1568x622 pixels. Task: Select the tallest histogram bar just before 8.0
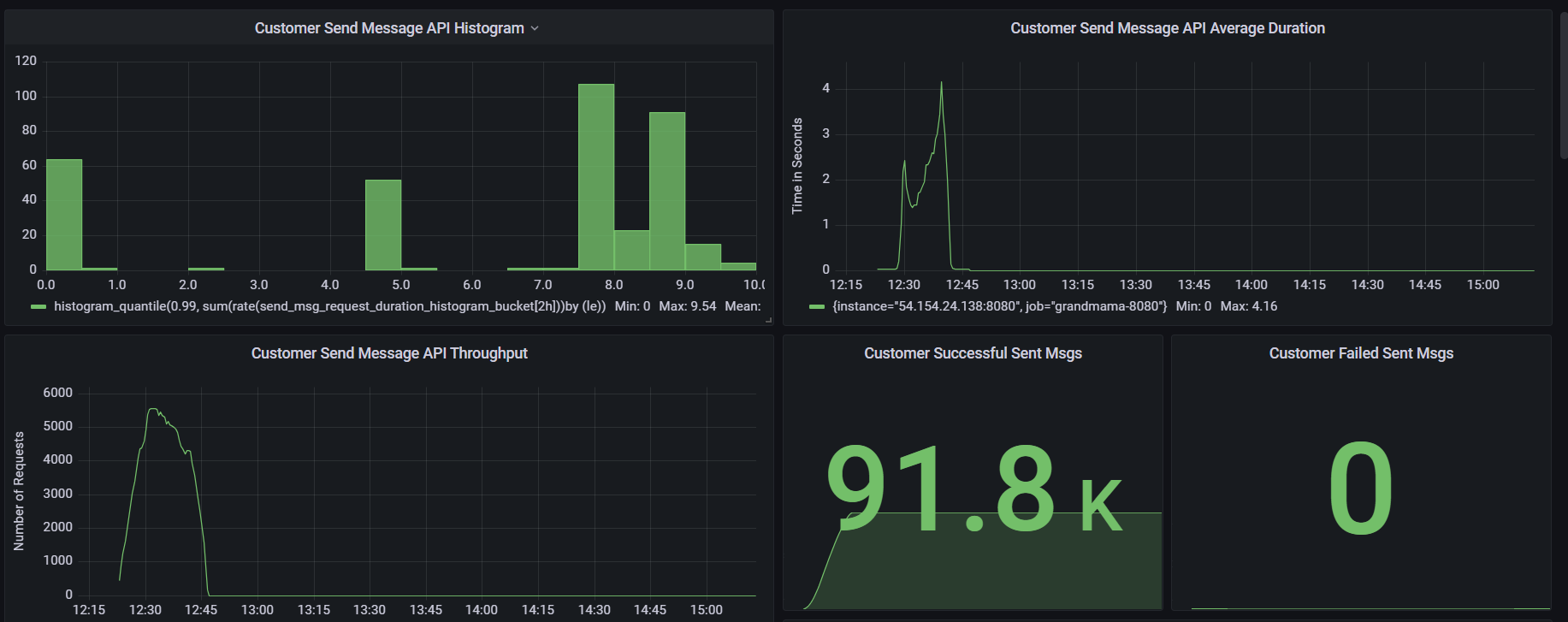[595, 177]
